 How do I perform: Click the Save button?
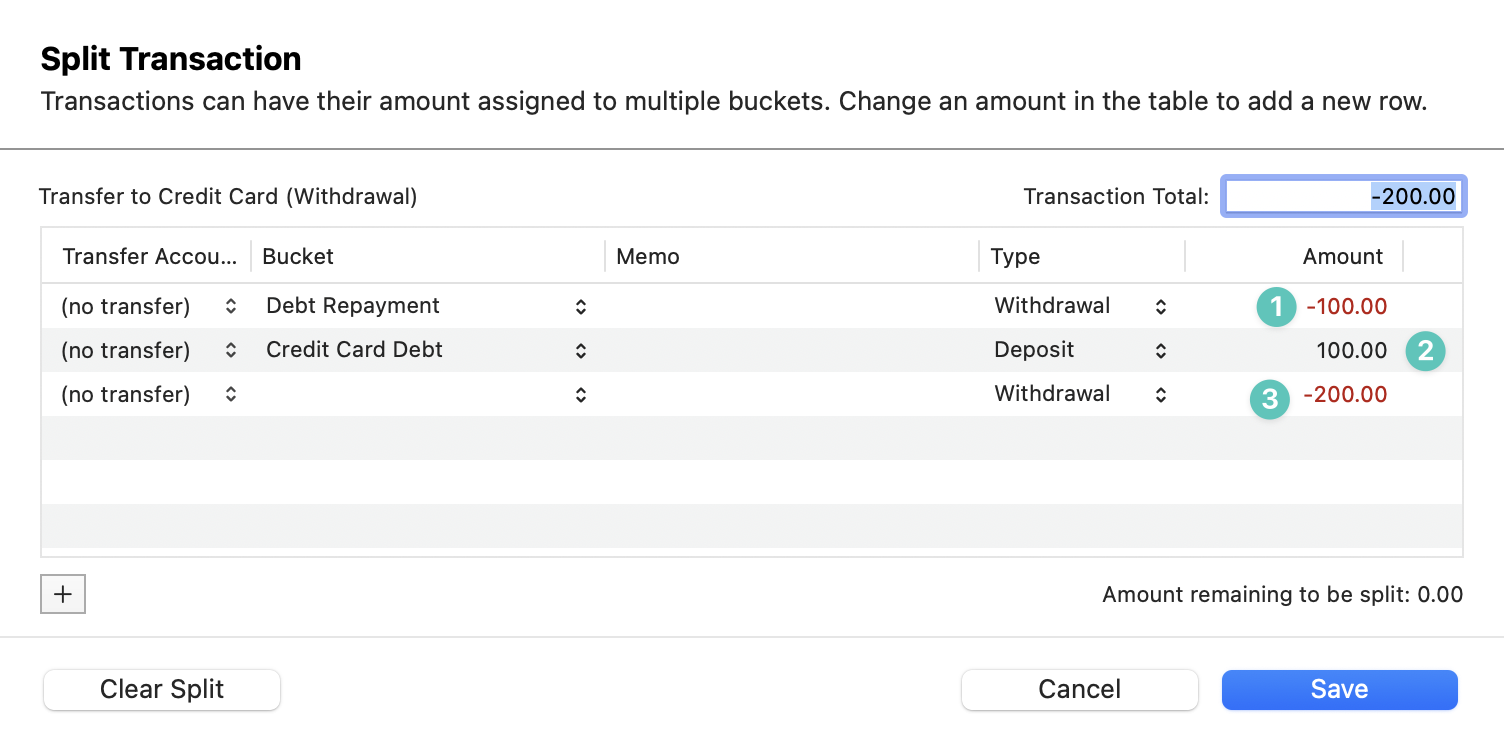[x=1339, y=689]
